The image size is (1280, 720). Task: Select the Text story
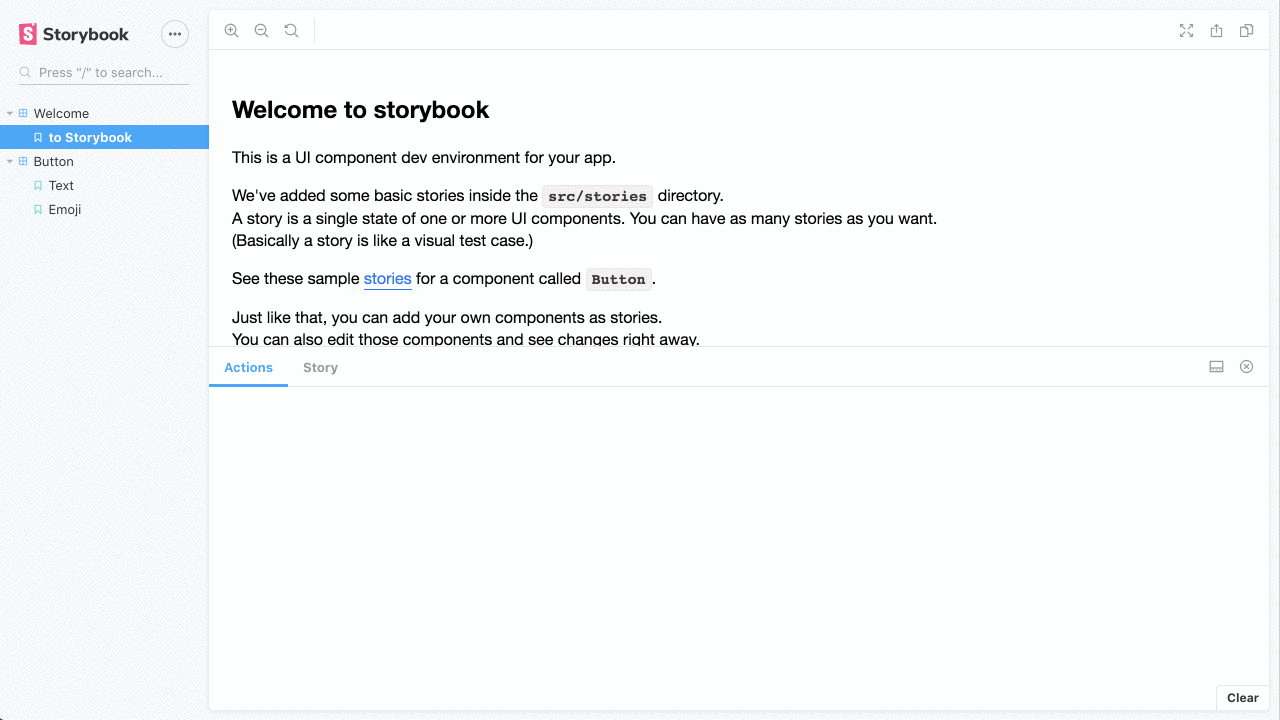pos(61,185)
